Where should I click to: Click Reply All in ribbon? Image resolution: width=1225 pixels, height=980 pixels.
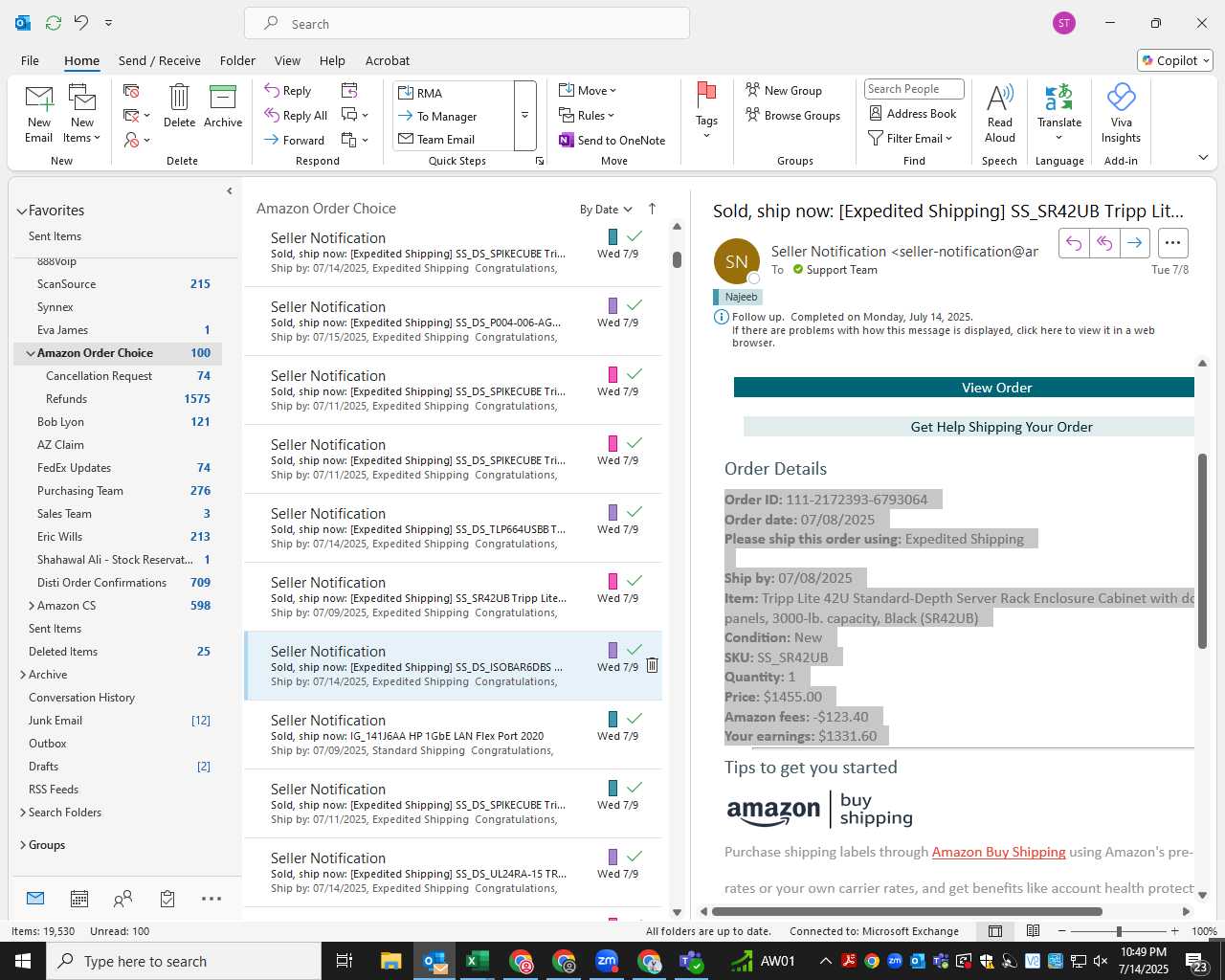click(296, 116)
